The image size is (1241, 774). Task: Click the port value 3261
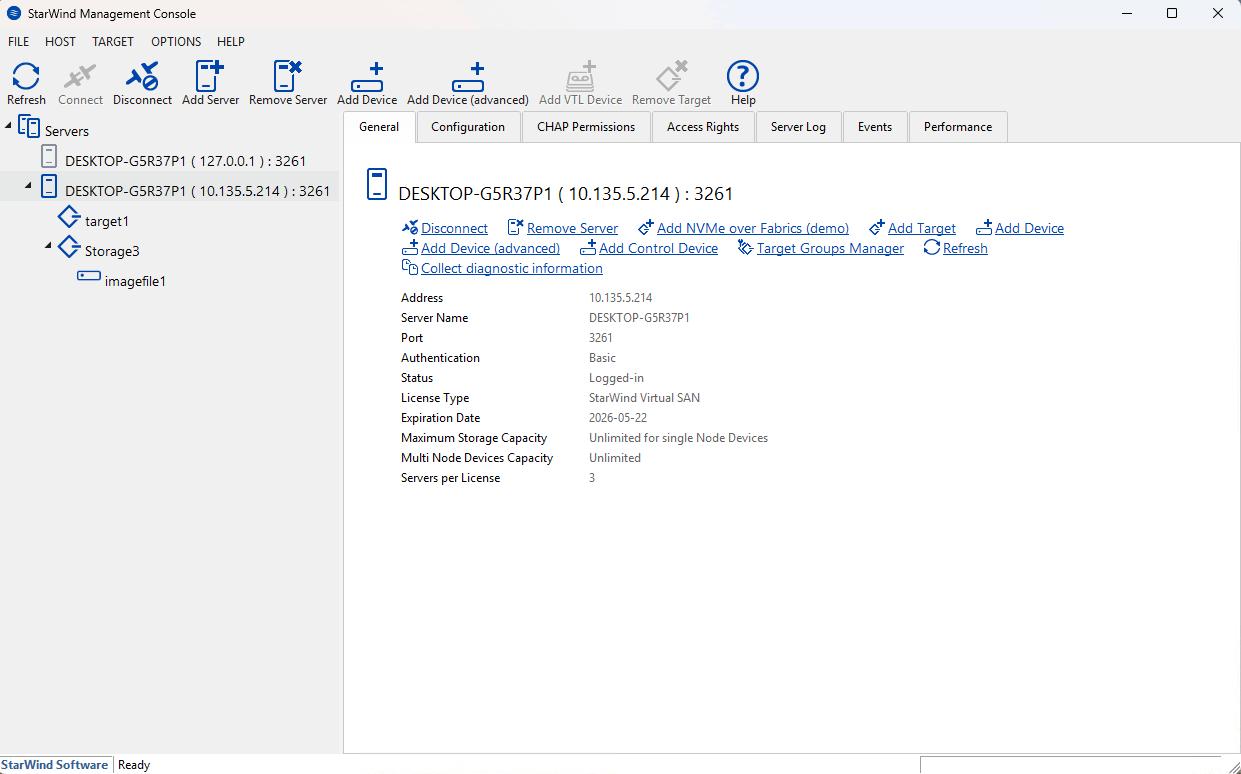tap(601, 338)
